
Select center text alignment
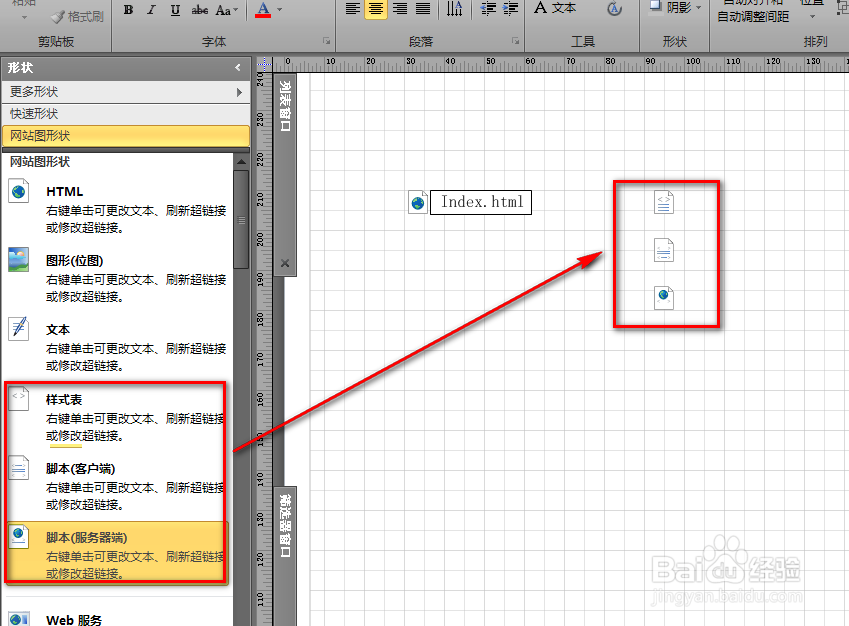click(376, 9)
